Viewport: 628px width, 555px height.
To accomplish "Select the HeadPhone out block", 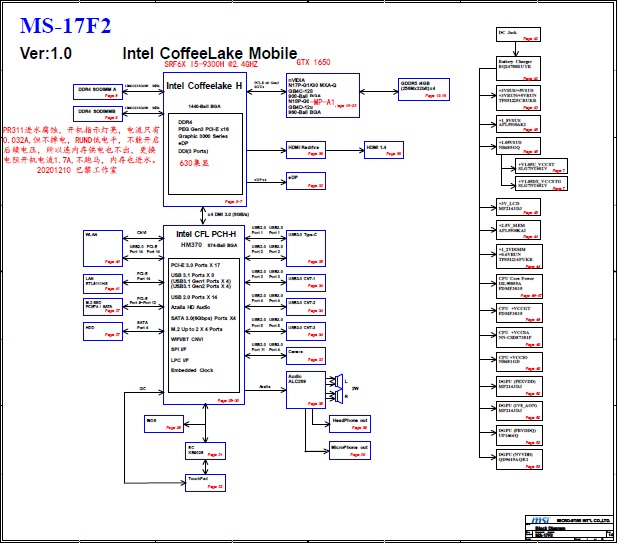I will click(x=350, y=424).
